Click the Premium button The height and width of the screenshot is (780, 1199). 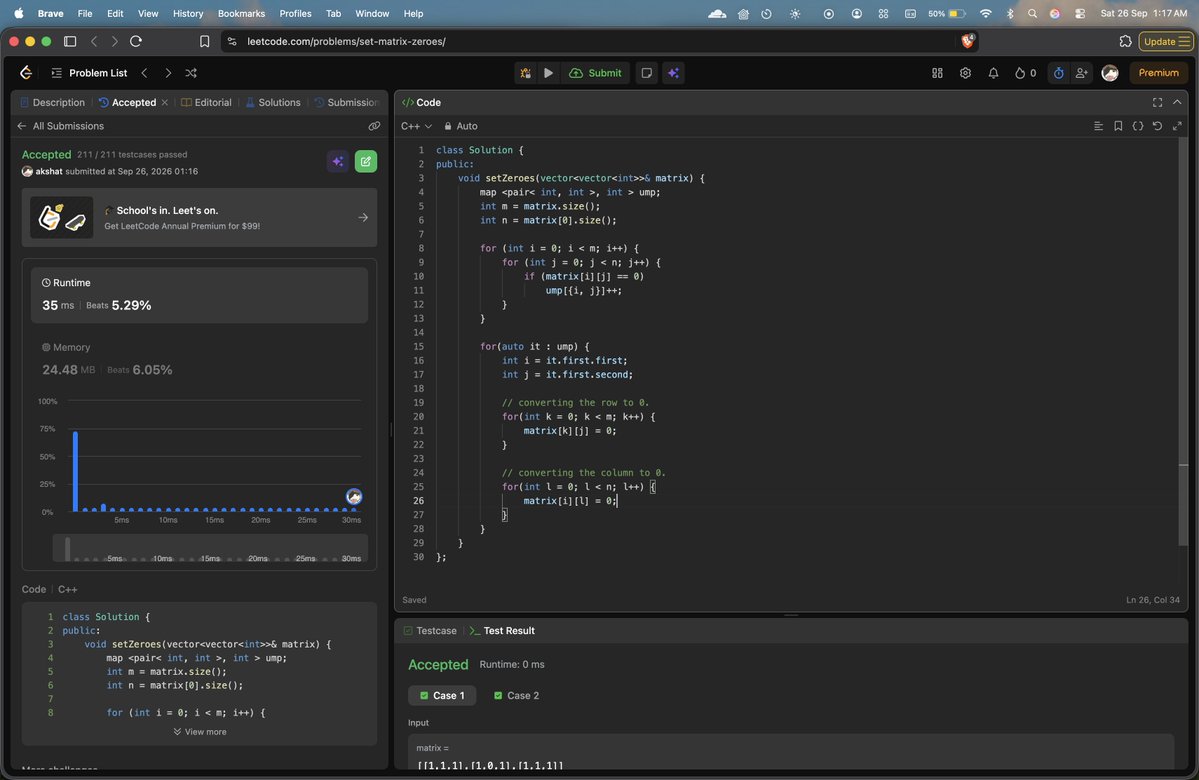click(x=1158, y=73)
